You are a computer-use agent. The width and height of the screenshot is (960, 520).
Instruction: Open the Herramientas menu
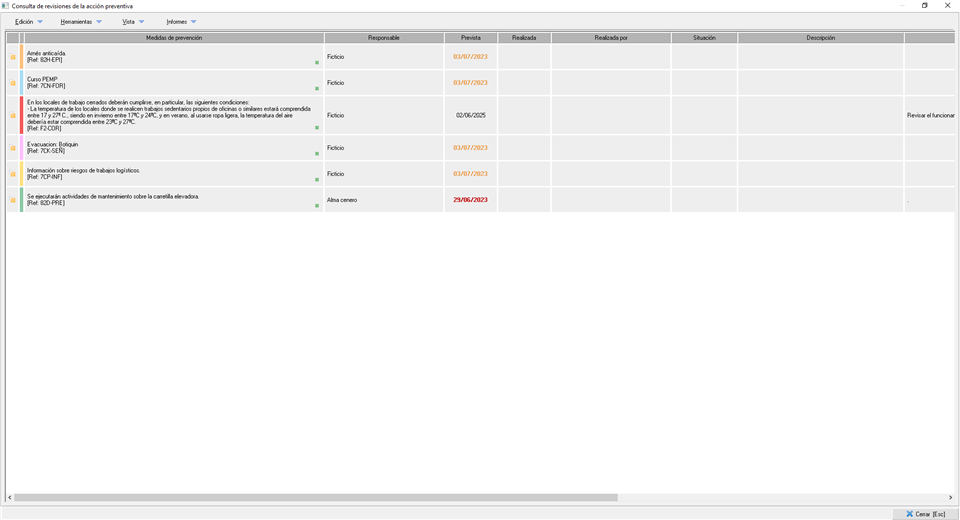(x=81, y=22)
